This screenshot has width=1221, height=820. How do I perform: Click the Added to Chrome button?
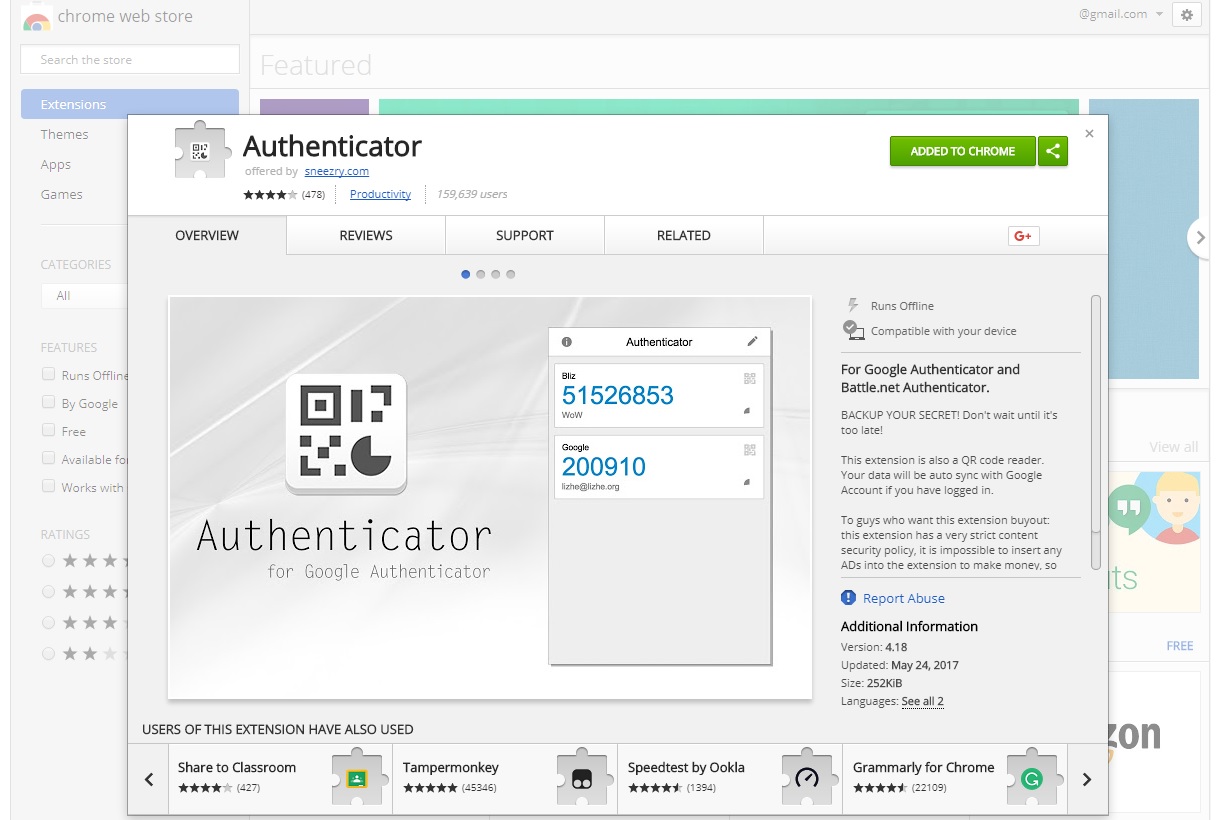click(x=961, y=151)
